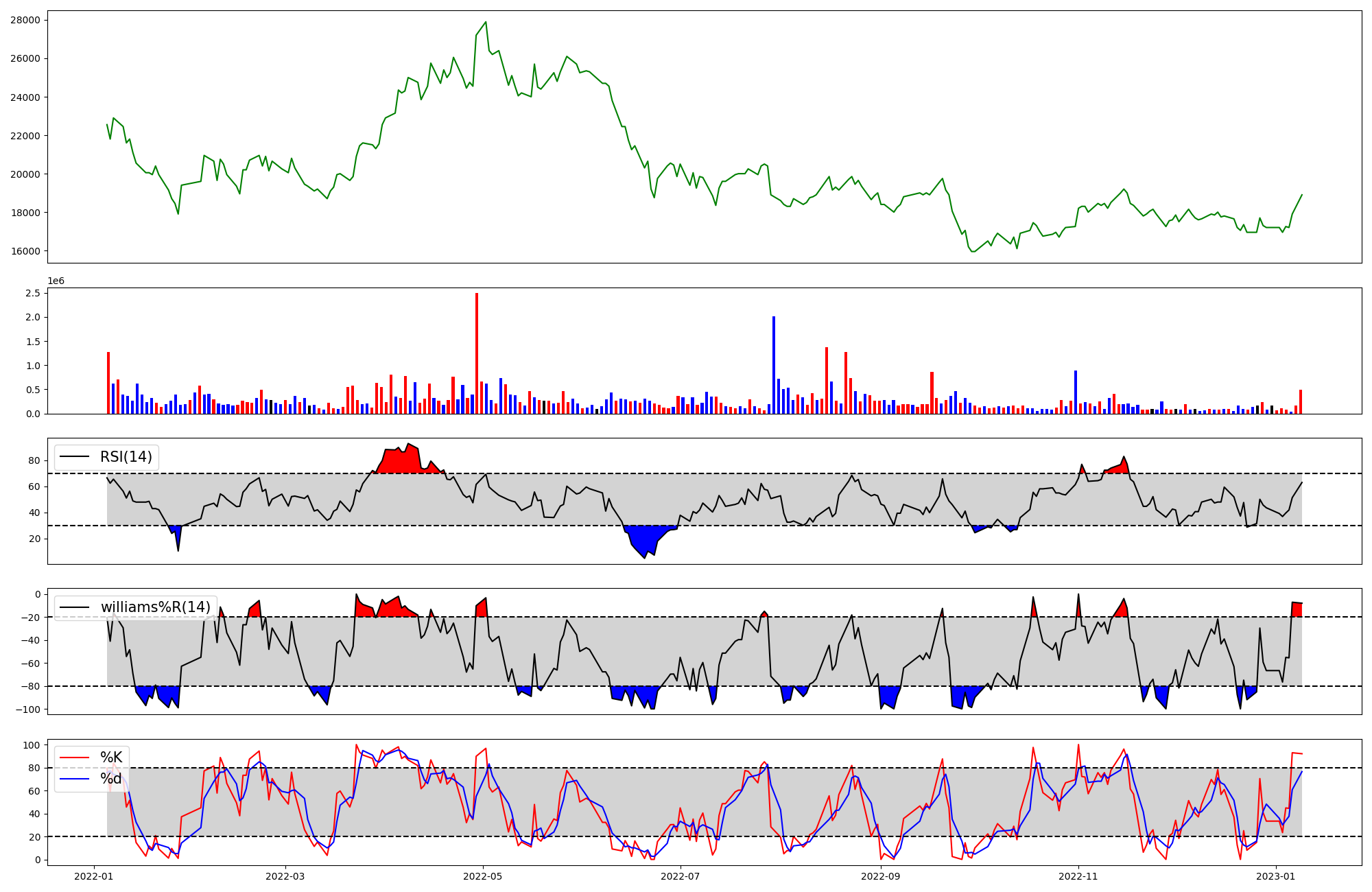Viewport: 1372px width, 892px height.
Task: Click the %d legend label
Action: [x=111, y=779]
